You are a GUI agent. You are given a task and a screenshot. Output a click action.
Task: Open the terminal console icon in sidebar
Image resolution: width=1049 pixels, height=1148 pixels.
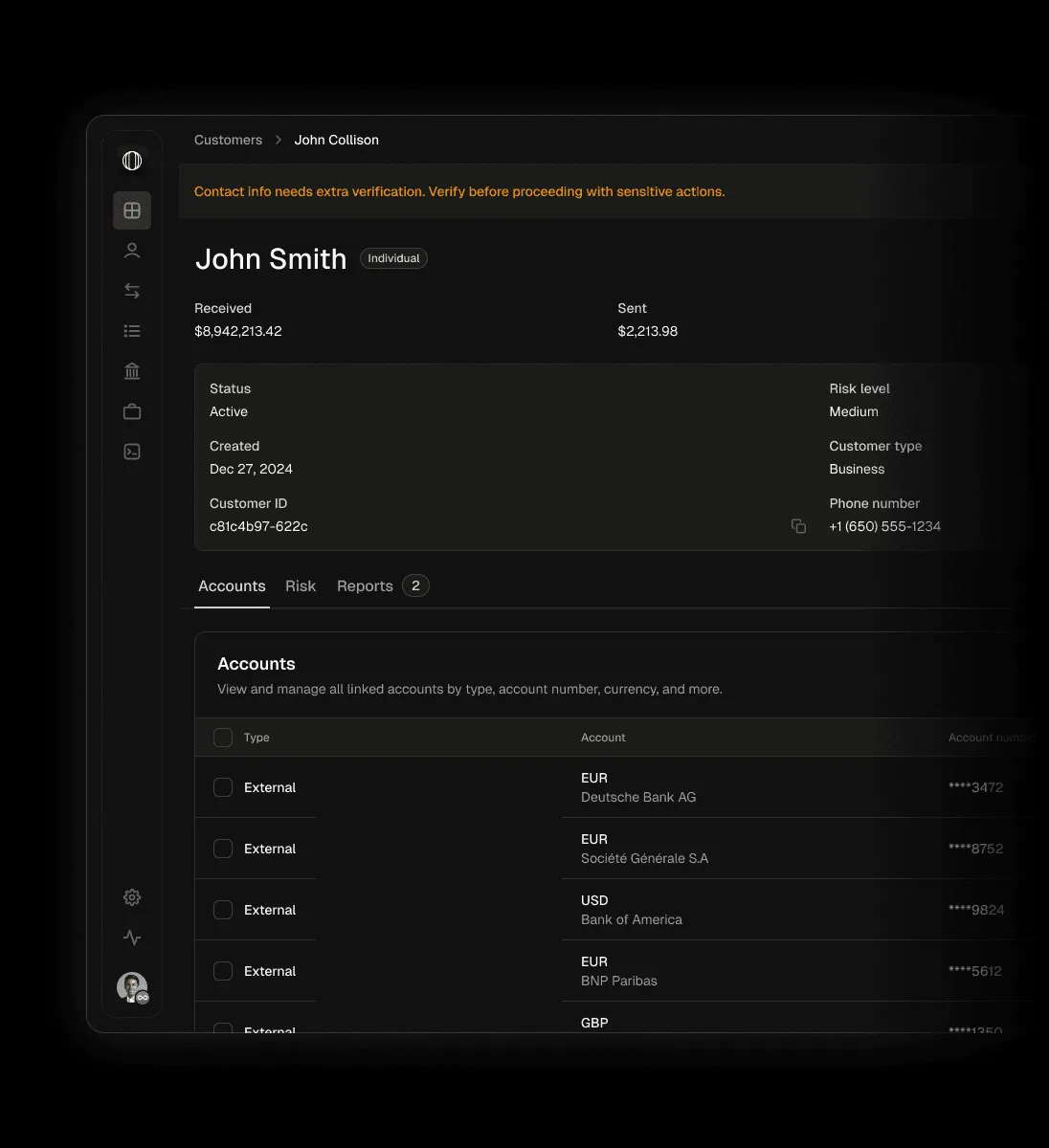(x=132, y=452)
